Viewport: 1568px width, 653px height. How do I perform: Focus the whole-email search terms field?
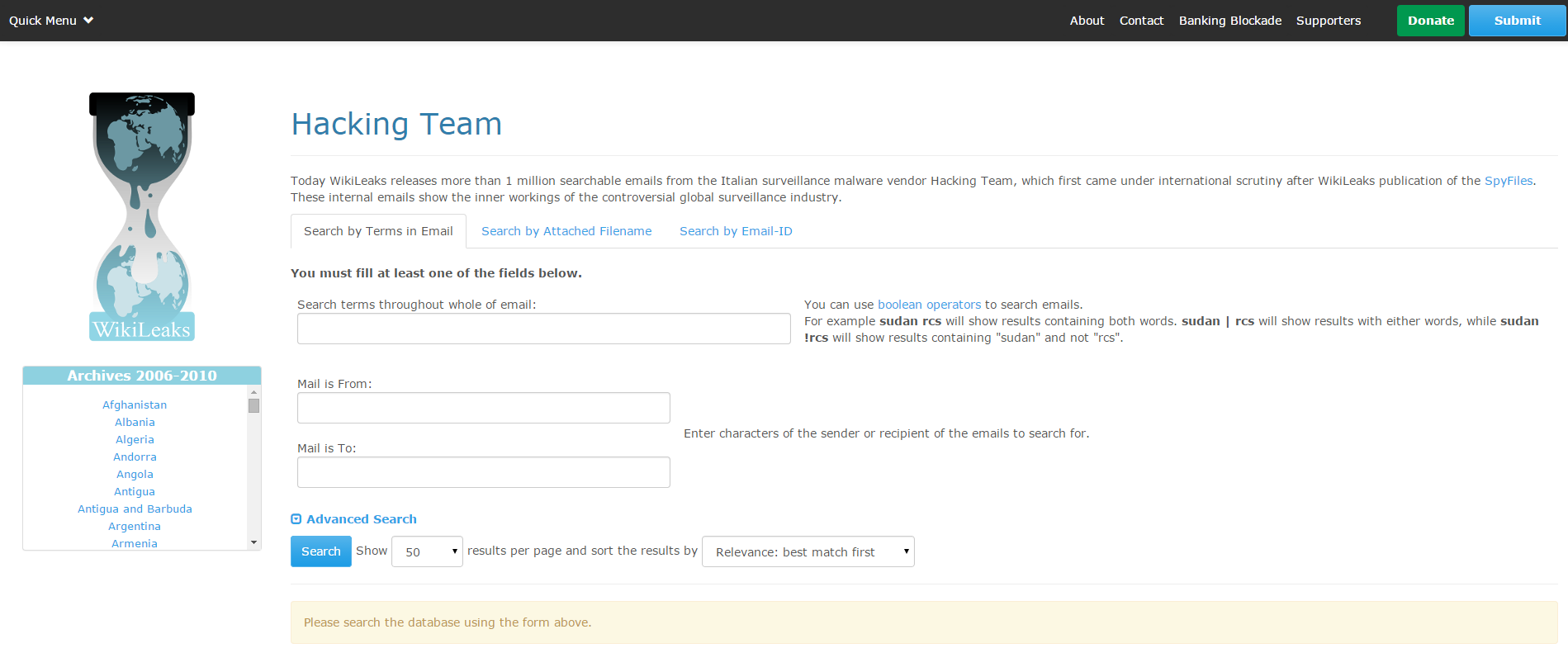(544, 329)
